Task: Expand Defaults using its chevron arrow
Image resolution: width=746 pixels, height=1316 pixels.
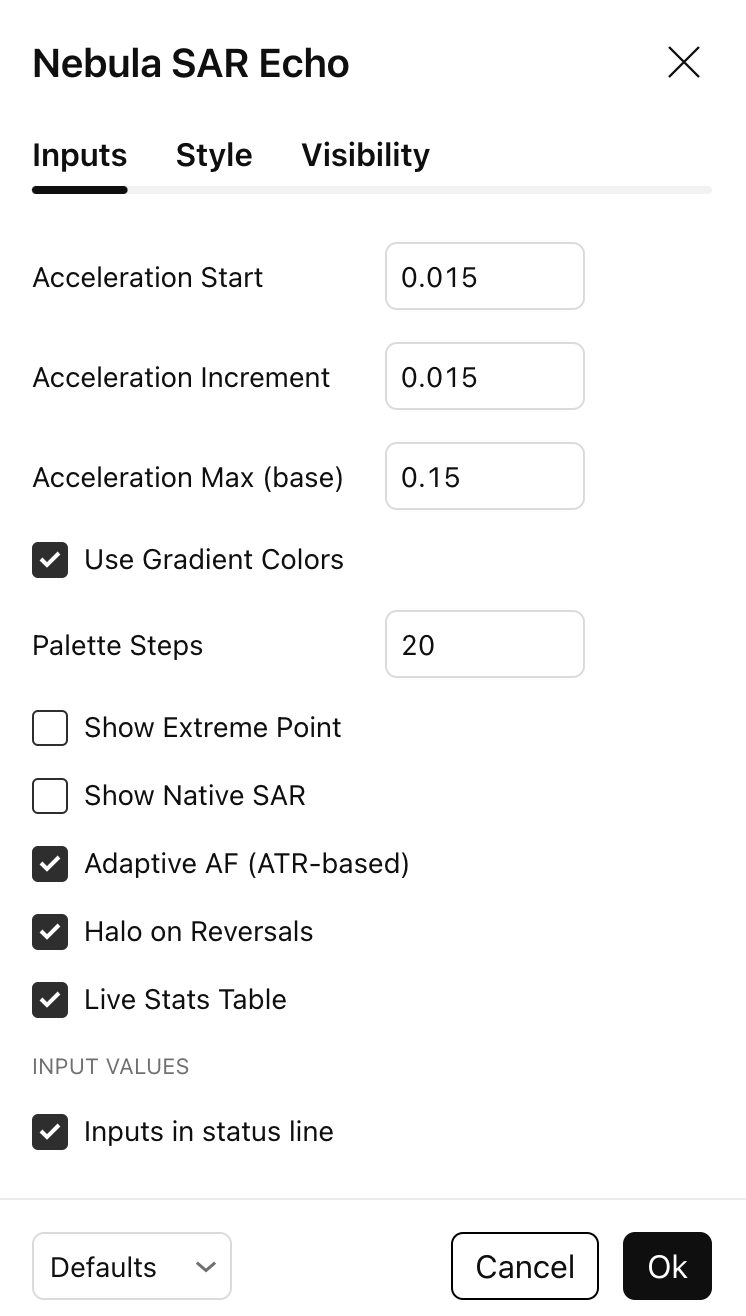Action: [206, 1267]
